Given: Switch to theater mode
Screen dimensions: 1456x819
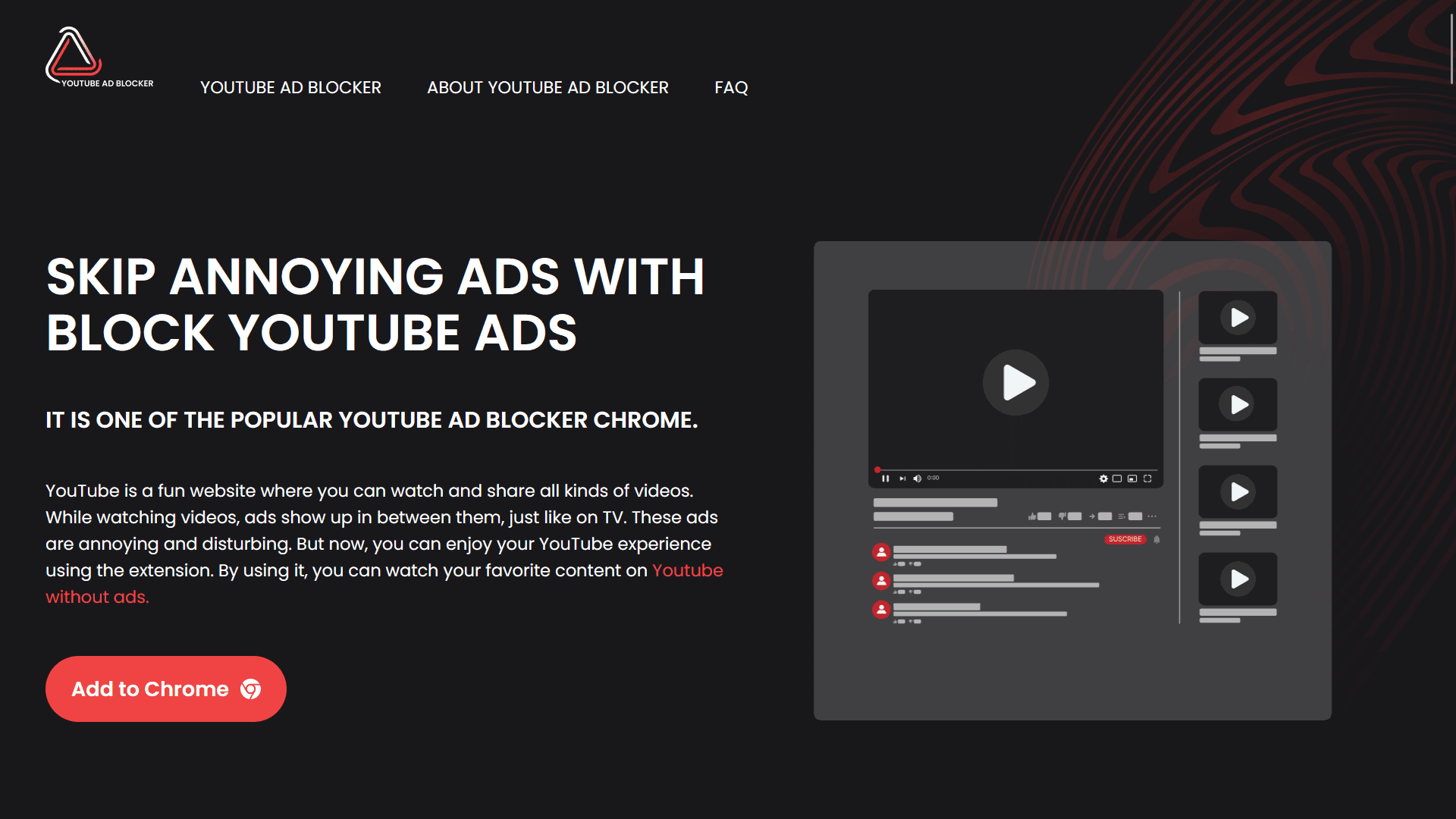Looking at the screenshot, I should (x=1117, y=478).
